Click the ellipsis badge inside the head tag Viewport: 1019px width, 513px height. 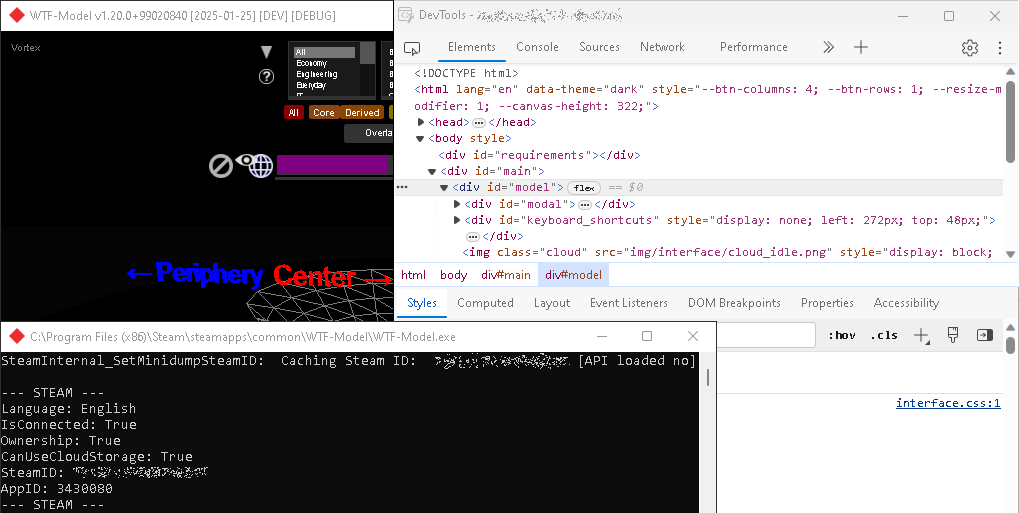tap(478, 122)
